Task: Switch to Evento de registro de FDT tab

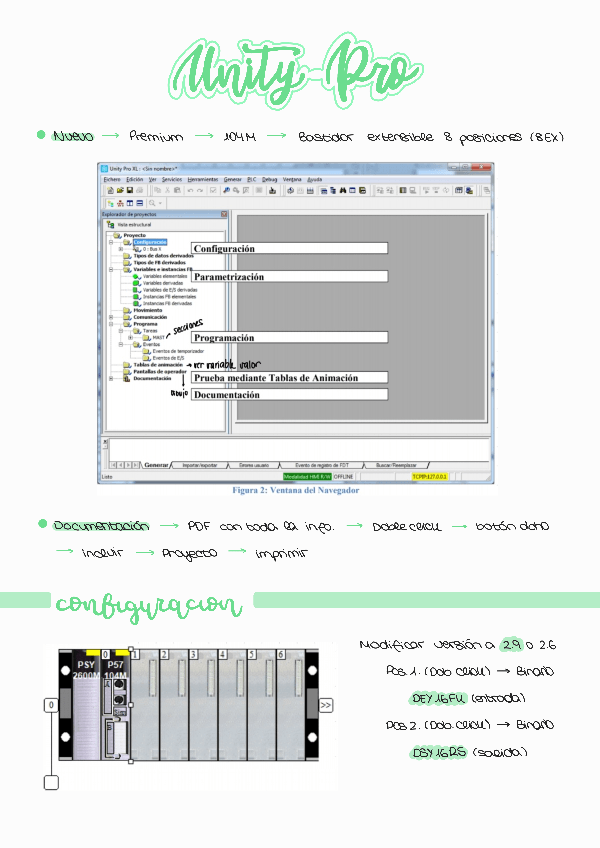Action: coord(322,465)
